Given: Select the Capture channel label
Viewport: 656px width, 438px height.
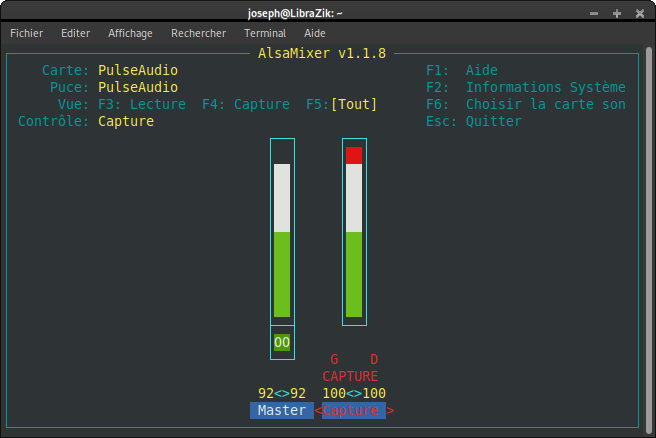Looking at the screenshot, I should [x=354, y=410].
